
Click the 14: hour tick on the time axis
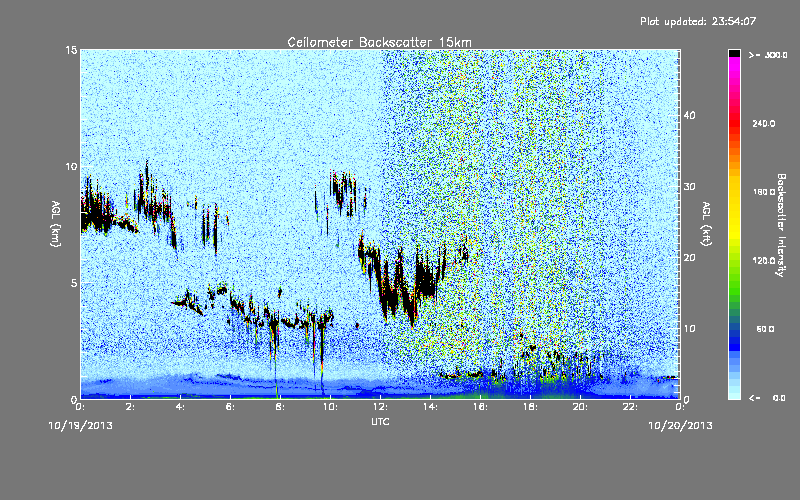point(430,407)
